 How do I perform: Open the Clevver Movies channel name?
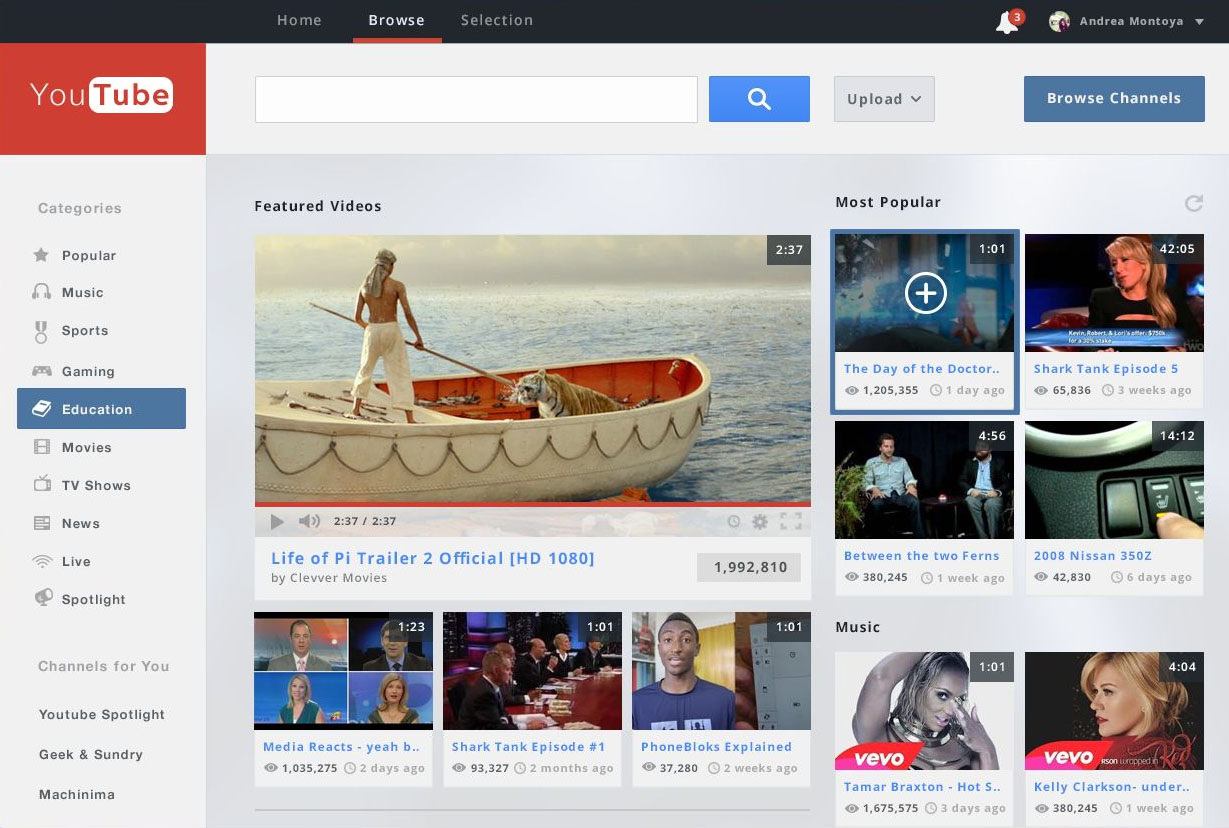pos(338,578)
